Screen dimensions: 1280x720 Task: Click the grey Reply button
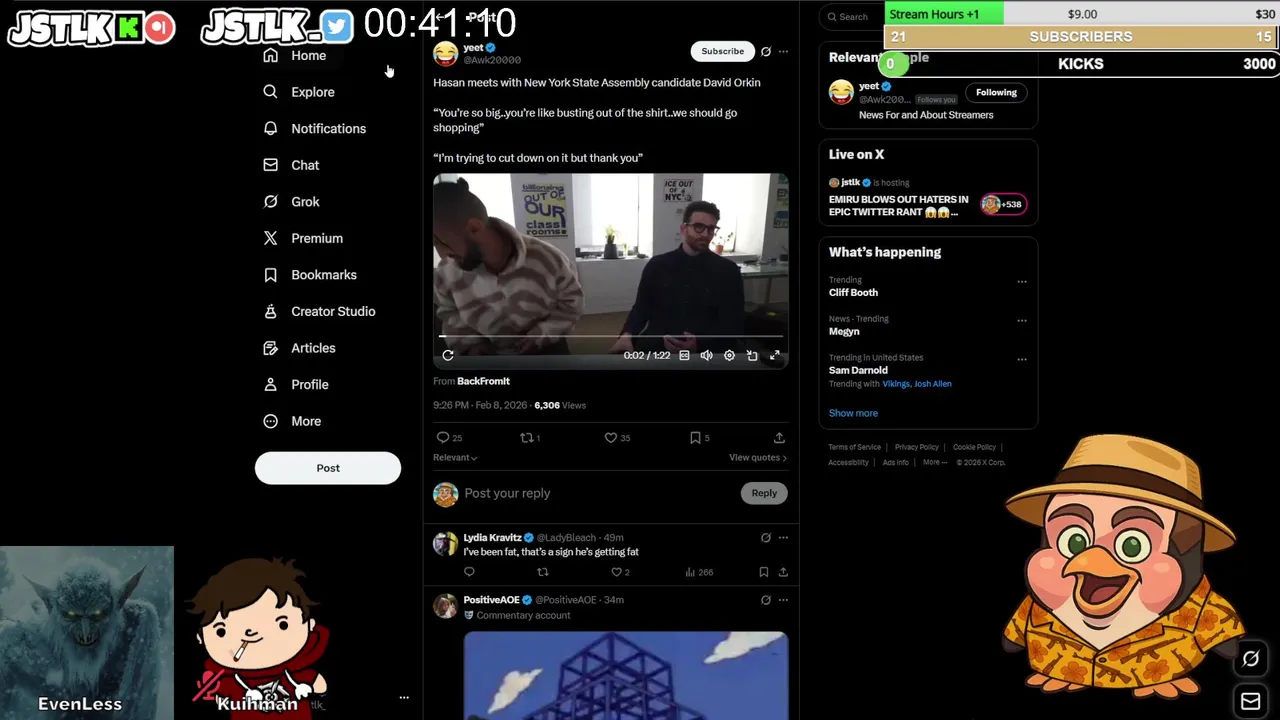pyautogui.click(x=764, y=493)
